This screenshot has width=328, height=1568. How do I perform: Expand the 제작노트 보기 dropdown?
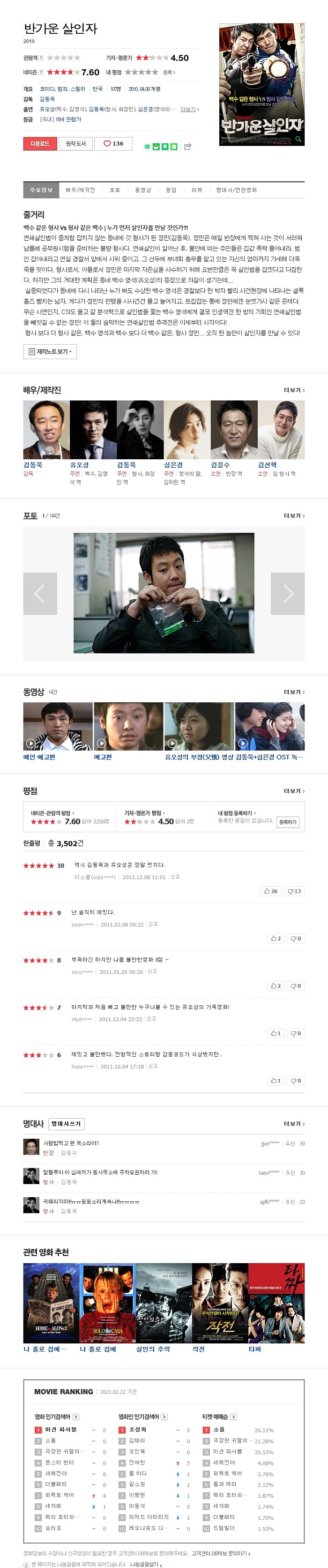pos(50,351)
